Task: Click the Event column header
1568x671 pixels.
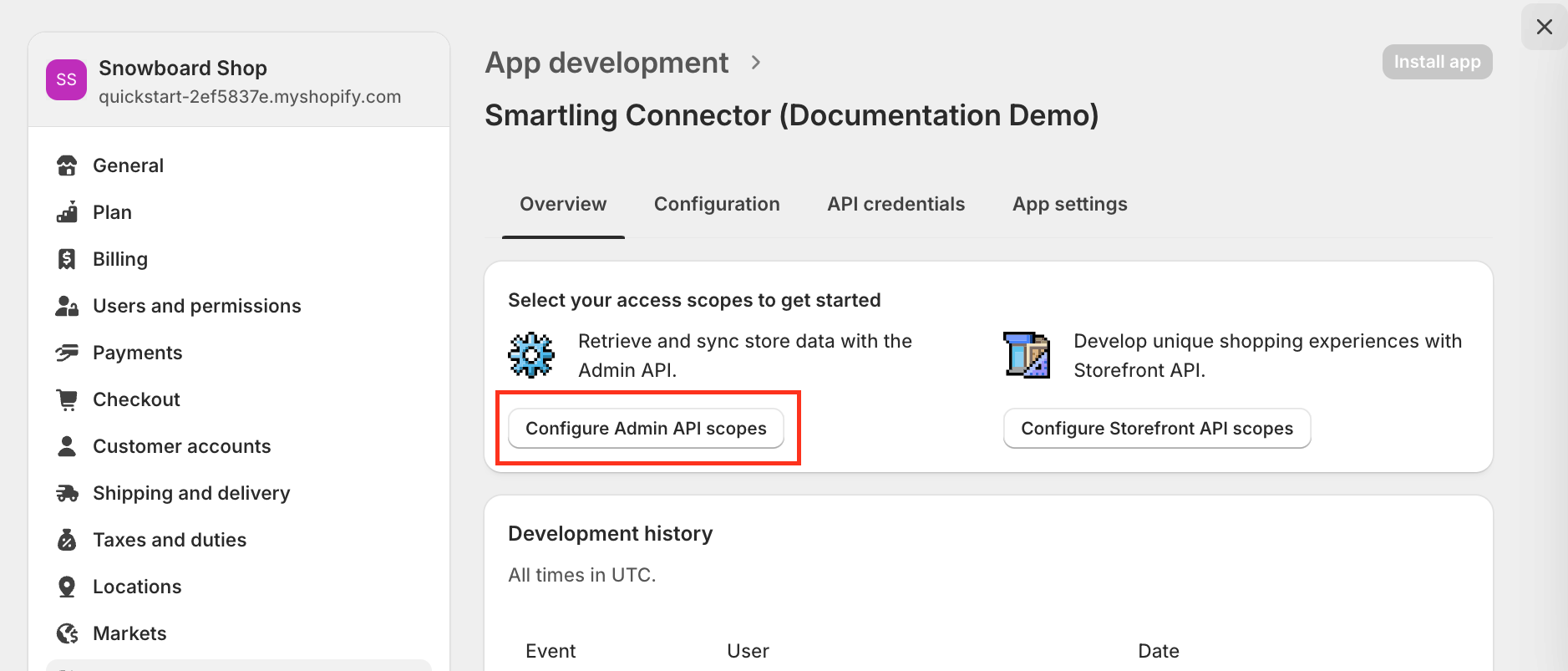Action: tap(551, 651)
